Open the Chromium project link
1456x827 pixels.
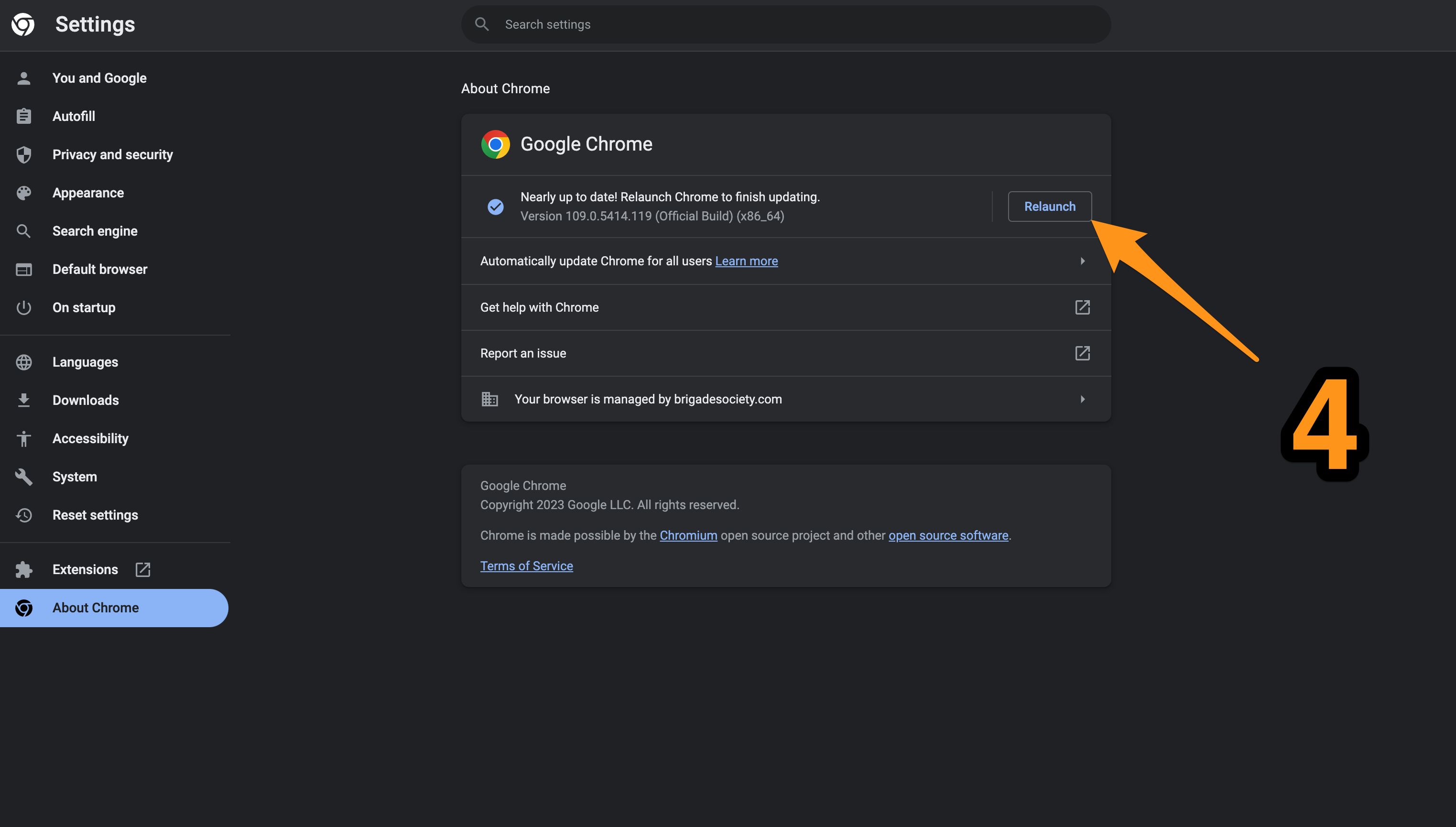pyautogui.click(x=688, y=535)
